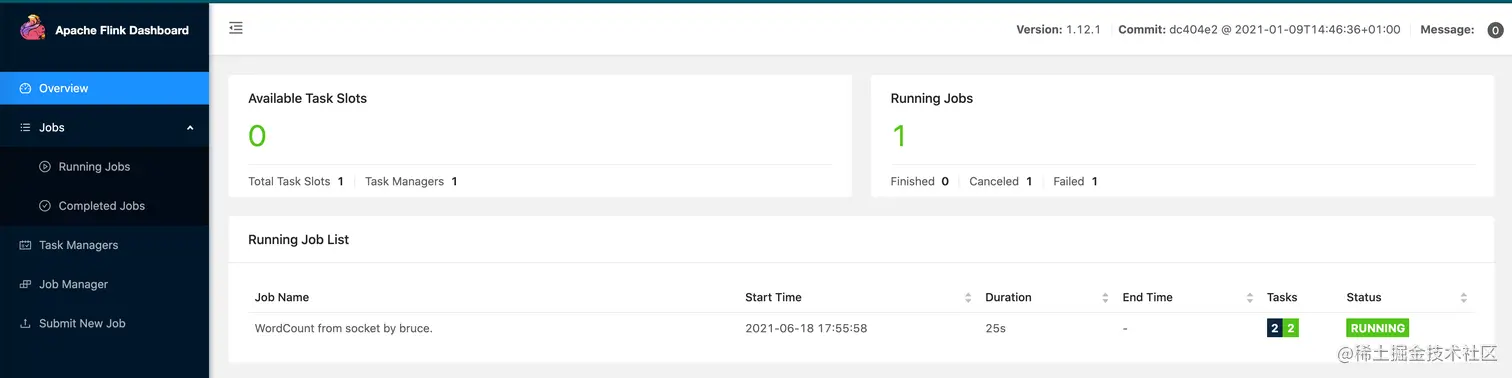Viewport: 1512px width, 378px height.
Task: Open the Task Managers menu item
Action: point(104,245)
